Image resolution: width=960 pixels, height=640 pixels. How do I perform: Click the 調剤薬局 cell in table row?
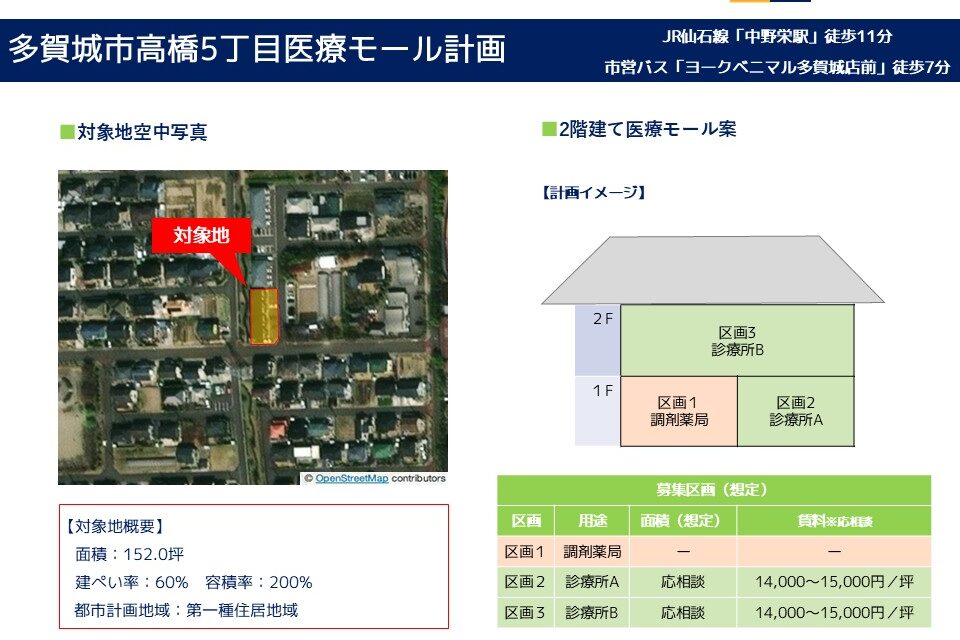pyautogui.click(x=592, y=551)
